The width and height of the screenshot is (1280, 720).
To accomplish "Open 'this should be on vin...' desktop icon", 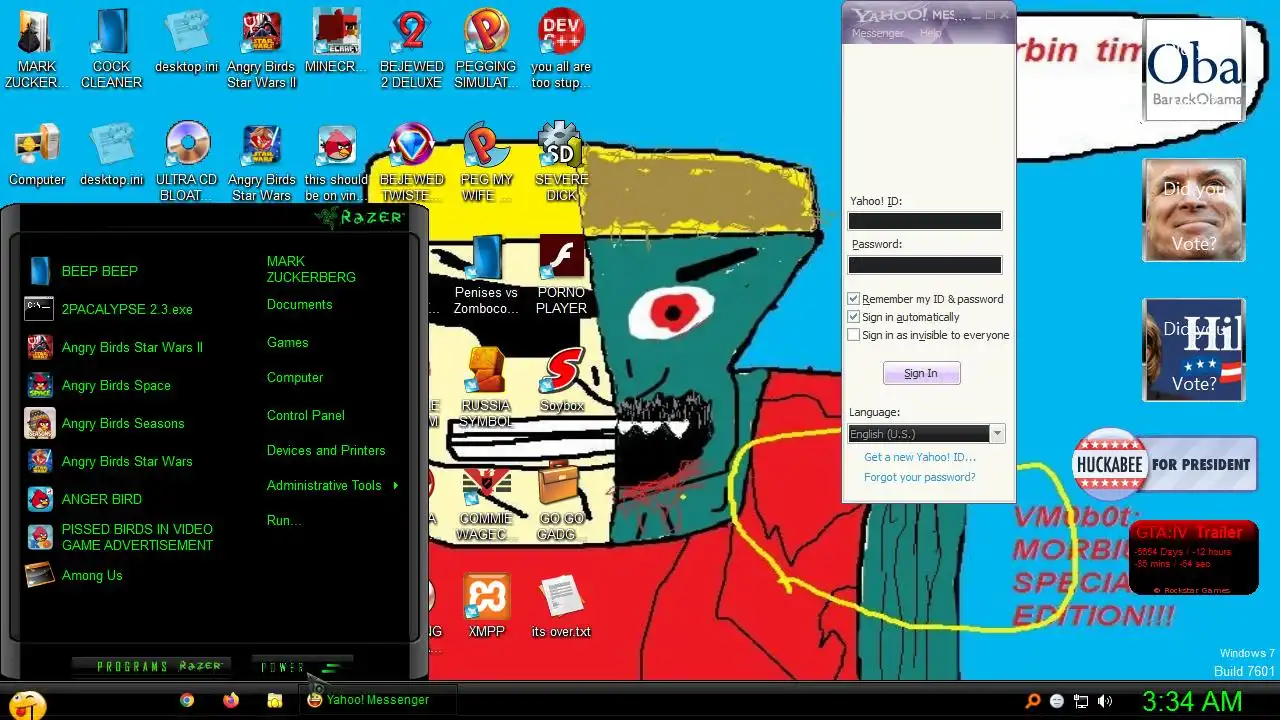I will coord(336,162).
